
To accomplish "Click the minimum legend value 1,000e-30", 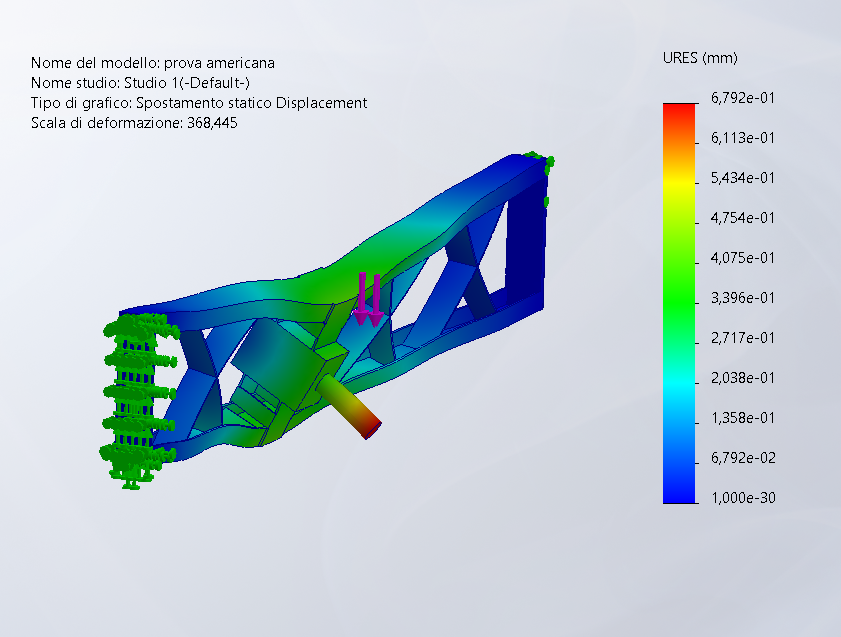I will [743, 498].
